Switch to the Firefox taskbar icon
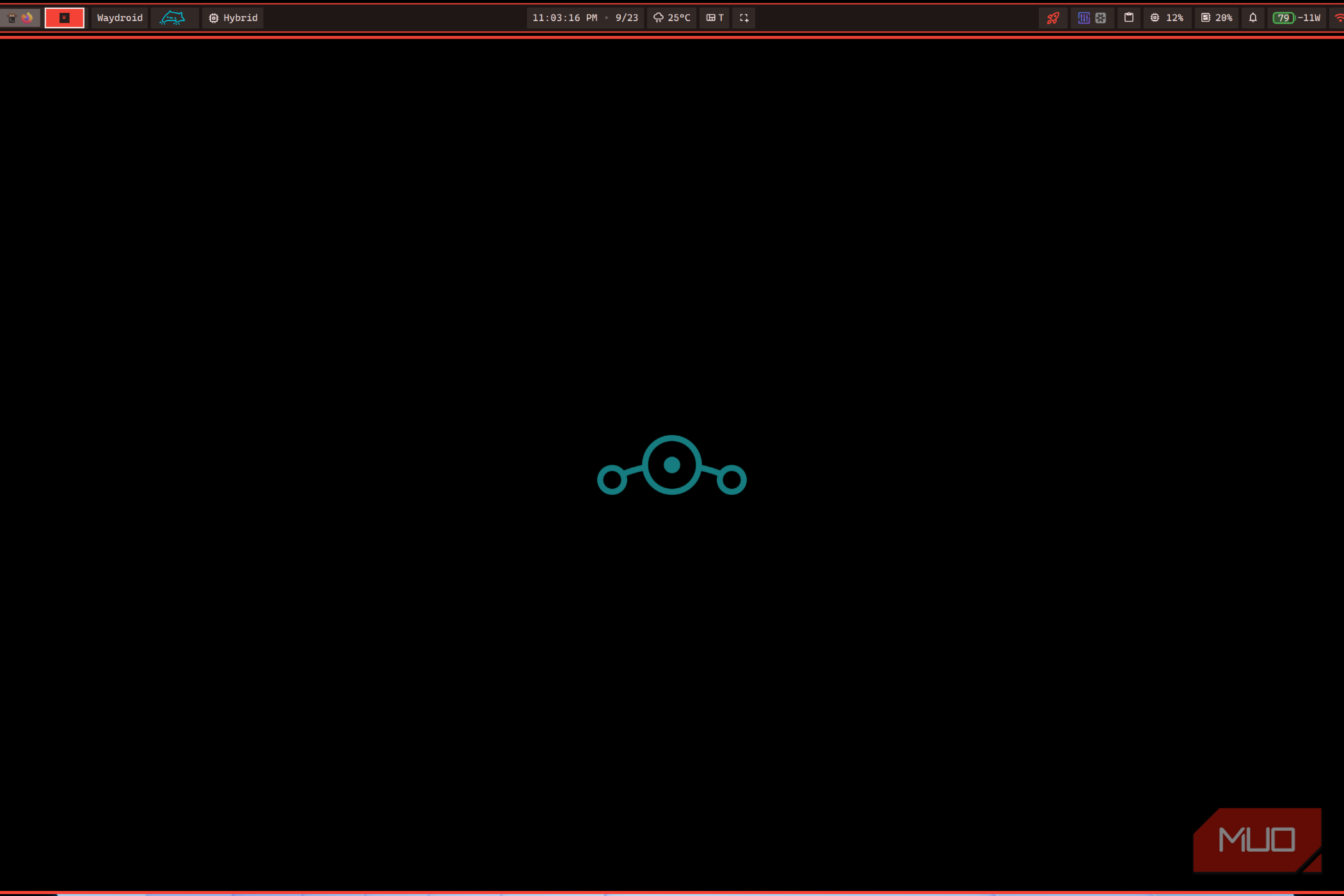This screenshot has height=896, width=1344. coord(27,18)
